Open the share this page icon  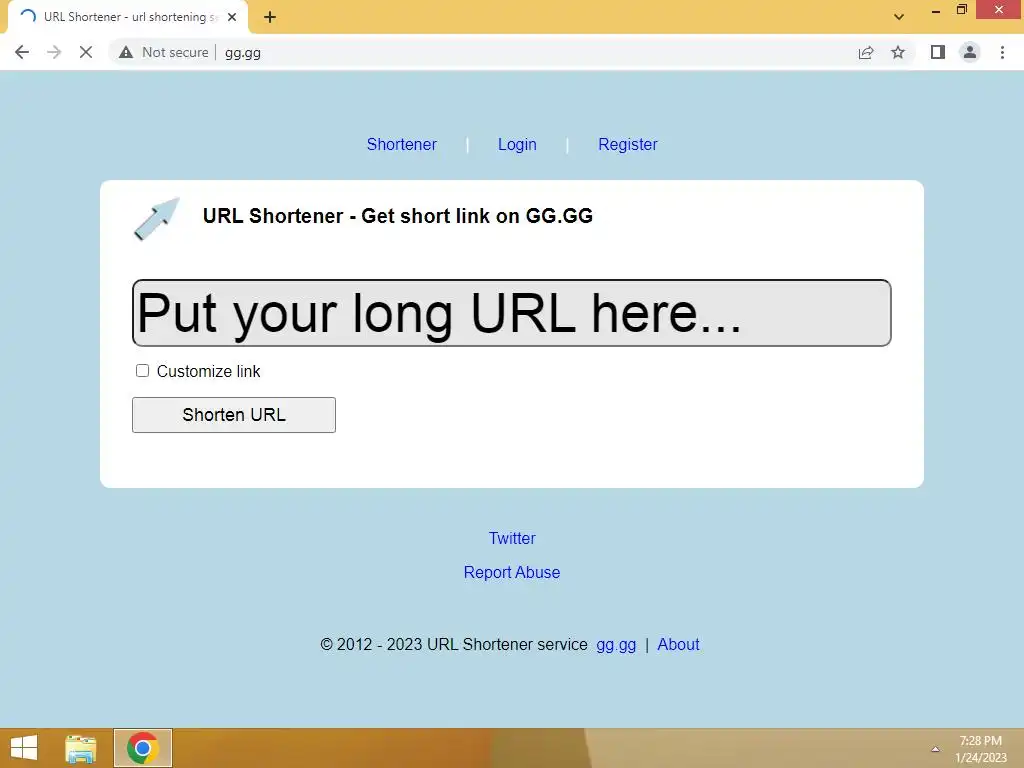[x=866, y=52]
